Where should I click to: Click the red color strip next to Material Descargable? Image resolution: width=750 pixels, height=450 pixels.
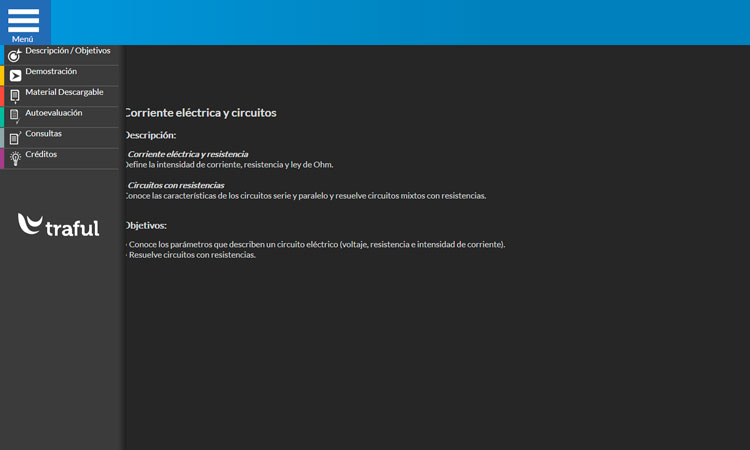coord(2,96)
